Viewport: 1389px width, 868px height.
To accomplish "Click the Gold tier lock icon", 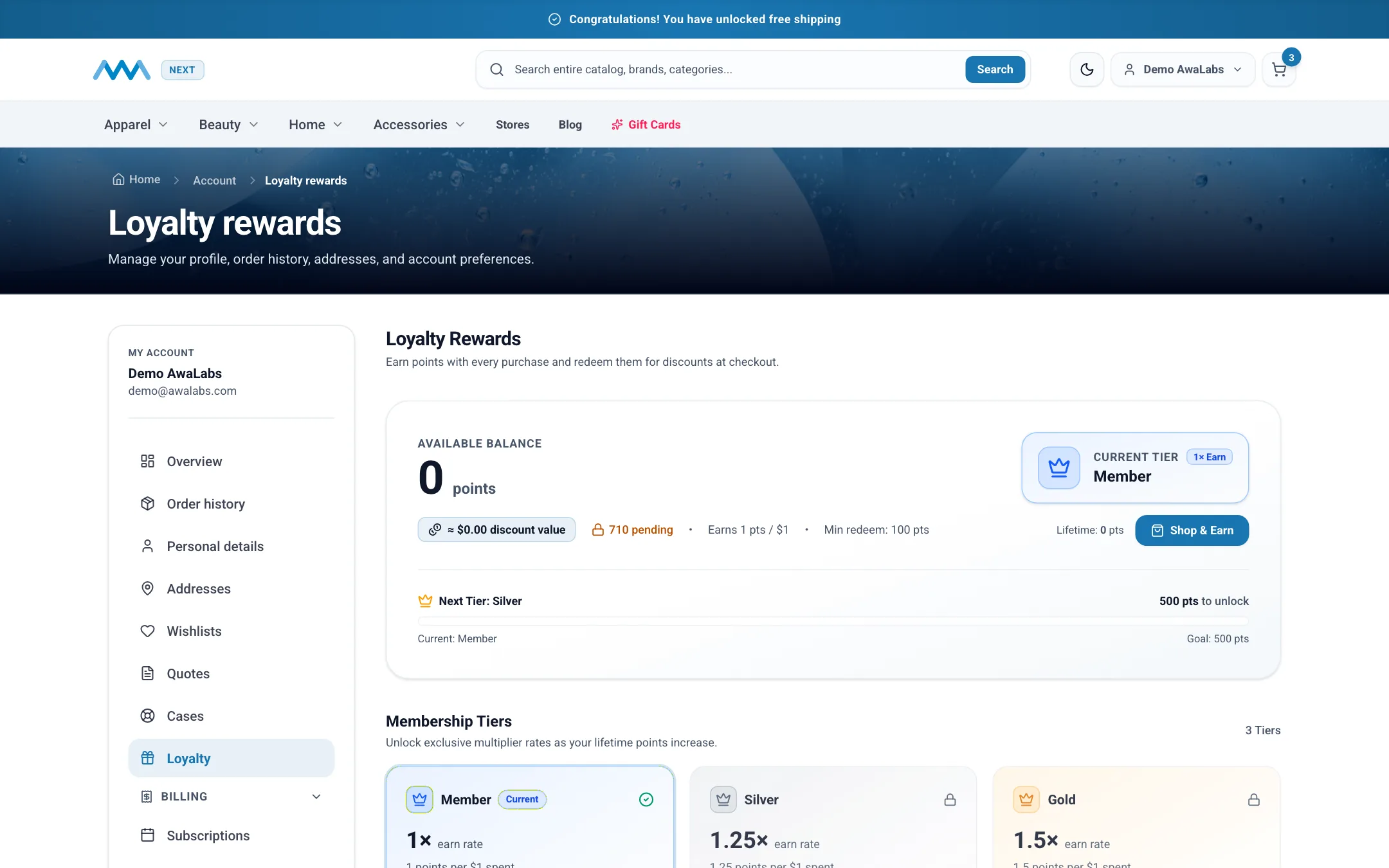I will 1253,800.
